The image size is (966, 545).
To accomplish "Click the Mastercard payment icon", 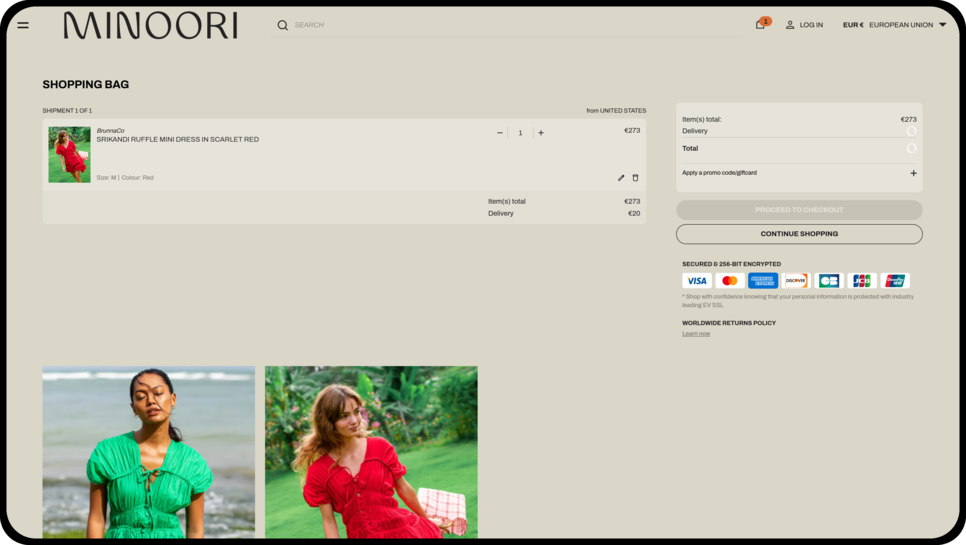I will click(x=730, y=281).
